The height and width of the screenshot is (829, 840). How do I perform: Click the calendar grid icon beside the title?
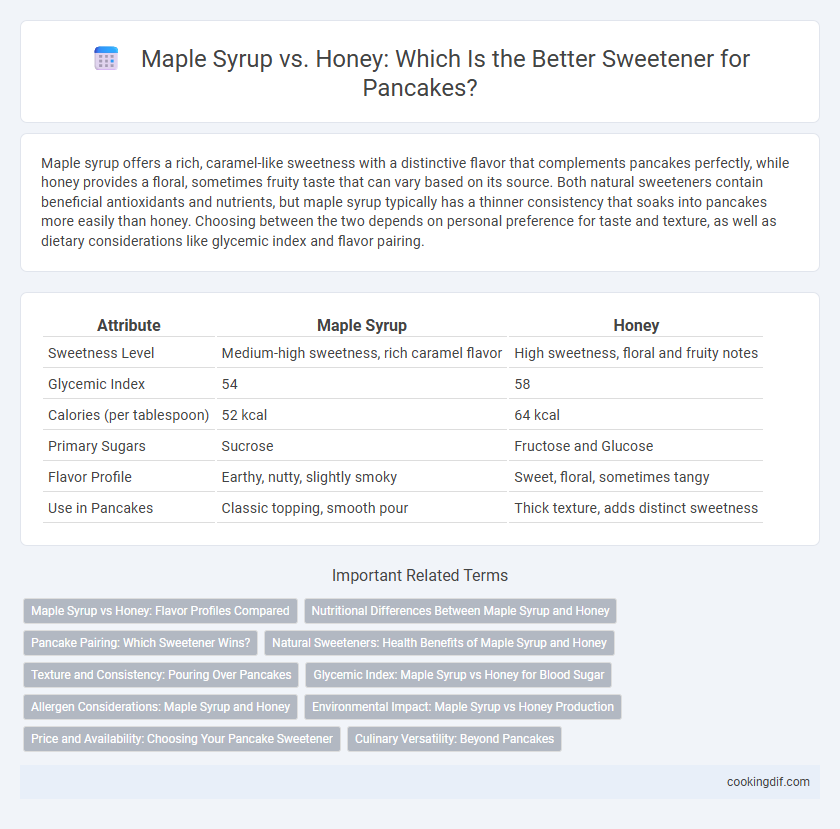coord(106,58)
